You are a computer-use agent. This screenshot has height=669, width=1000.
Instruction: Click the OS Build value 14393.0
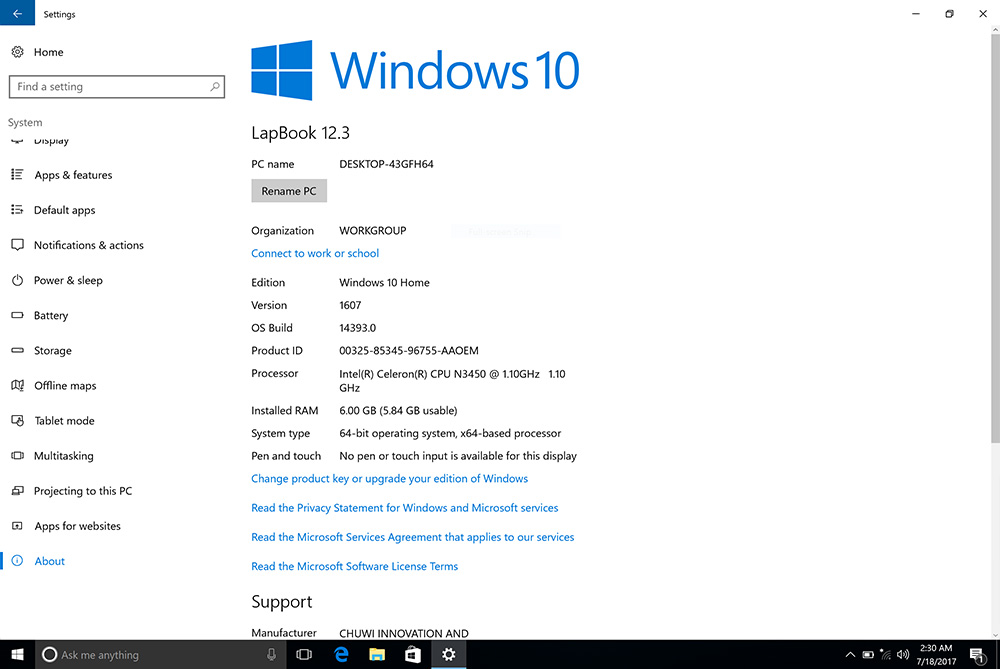click(x=358, y=328)
